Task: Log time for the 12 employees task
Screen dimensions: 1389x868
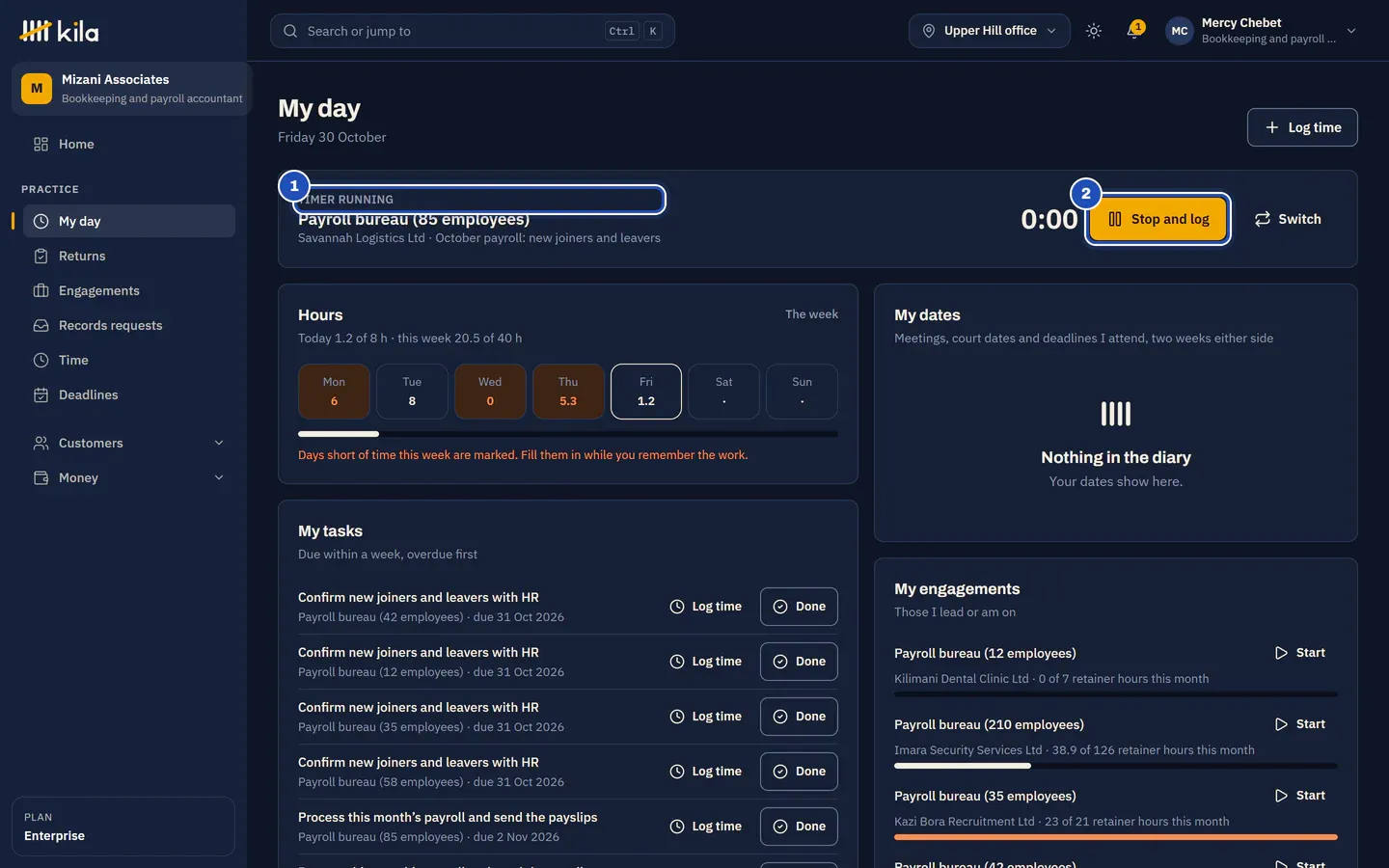Action: [x=706, y=662]
